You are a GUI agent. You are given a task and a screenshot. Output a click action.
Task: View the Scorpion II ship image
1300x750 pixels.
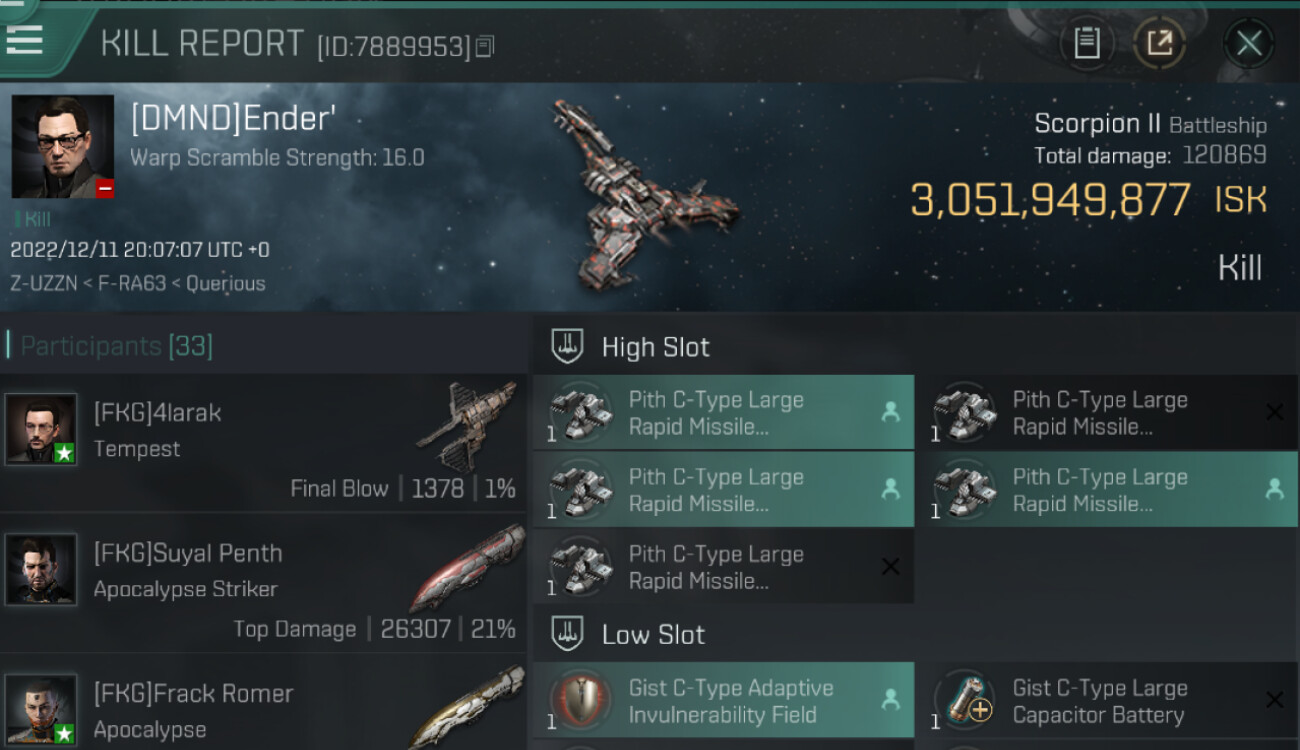coord(647,192)
